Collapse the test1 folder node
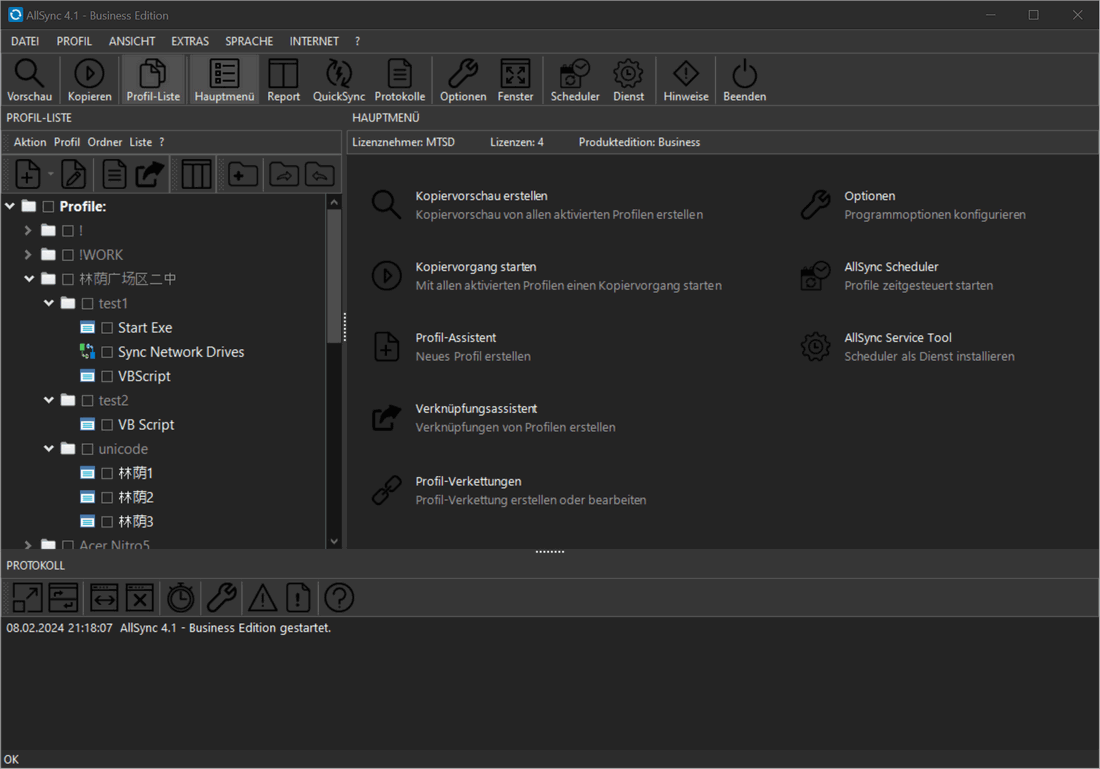The height and width of the screenshot is (769, 1100). point(49,303)
